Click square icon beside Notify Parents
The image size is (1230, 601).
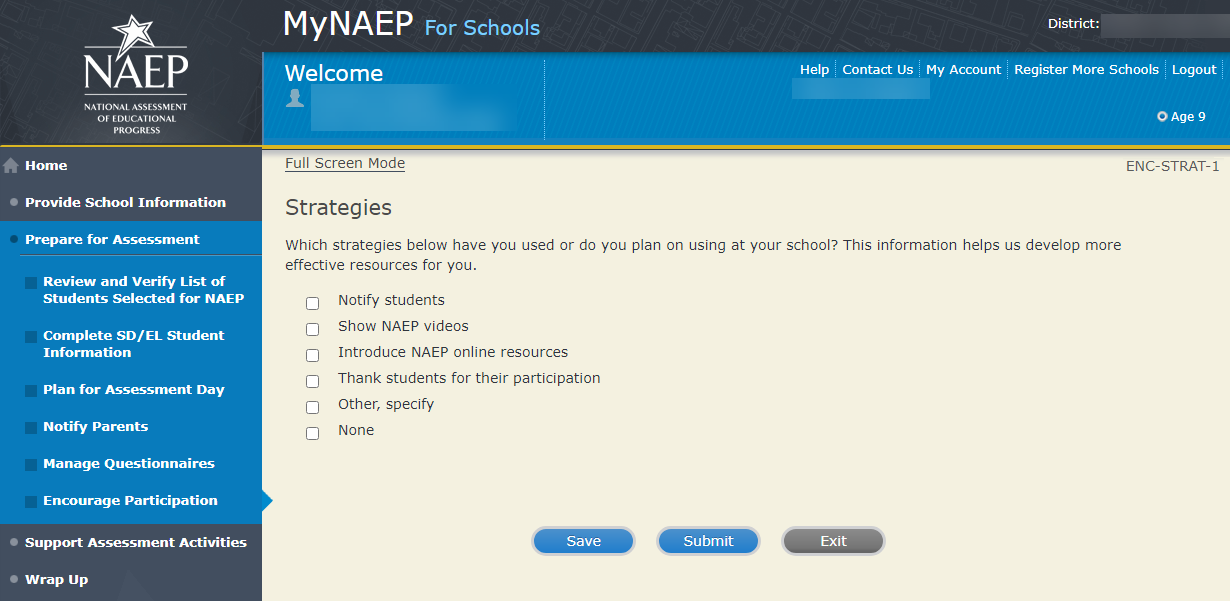[31, 428]
